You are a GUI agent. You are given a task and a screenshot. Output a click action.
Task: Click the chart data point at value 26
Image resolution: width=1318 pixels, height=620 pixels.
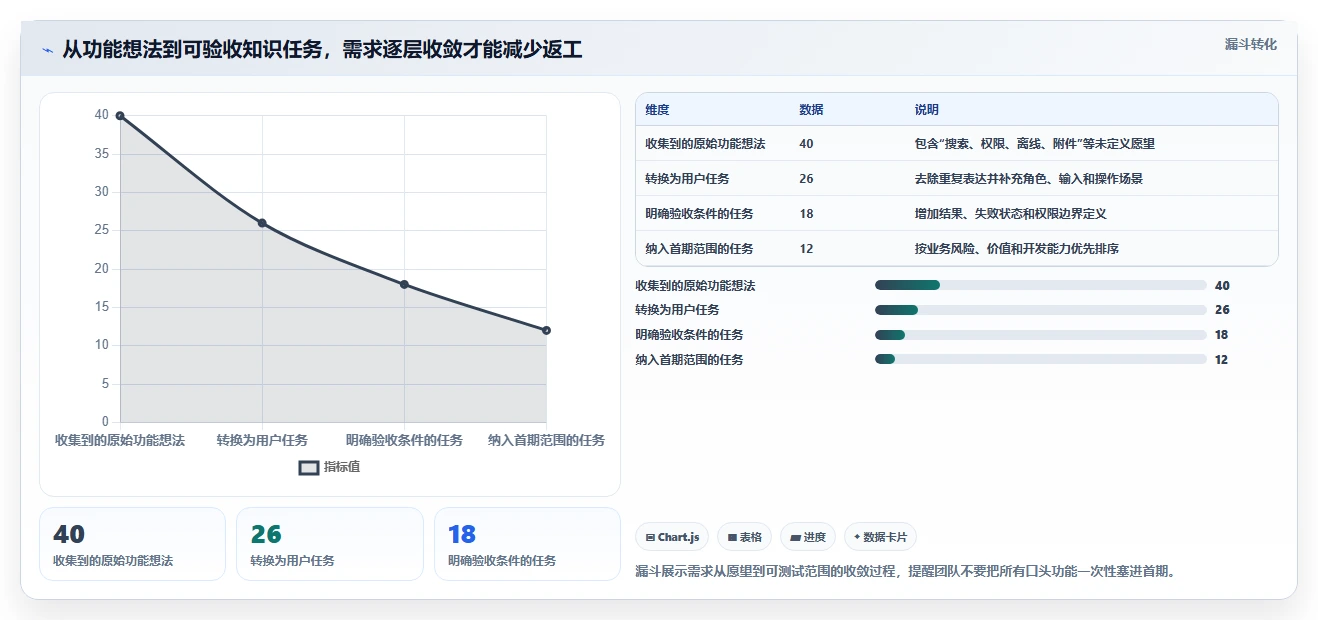tap(262, 223)
